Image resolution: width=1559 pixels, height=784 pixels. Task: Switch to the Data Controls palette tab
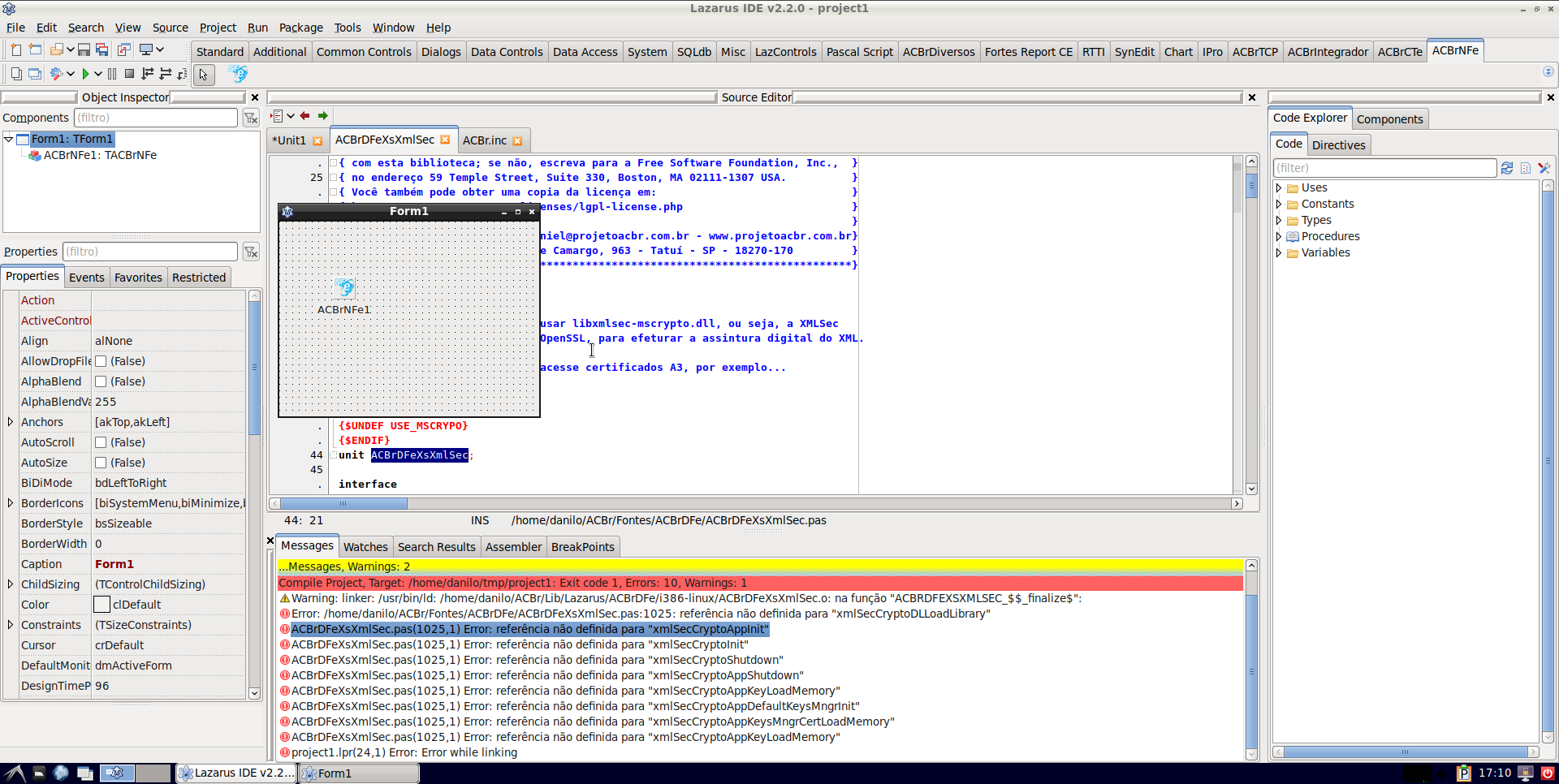pos(507,52)
